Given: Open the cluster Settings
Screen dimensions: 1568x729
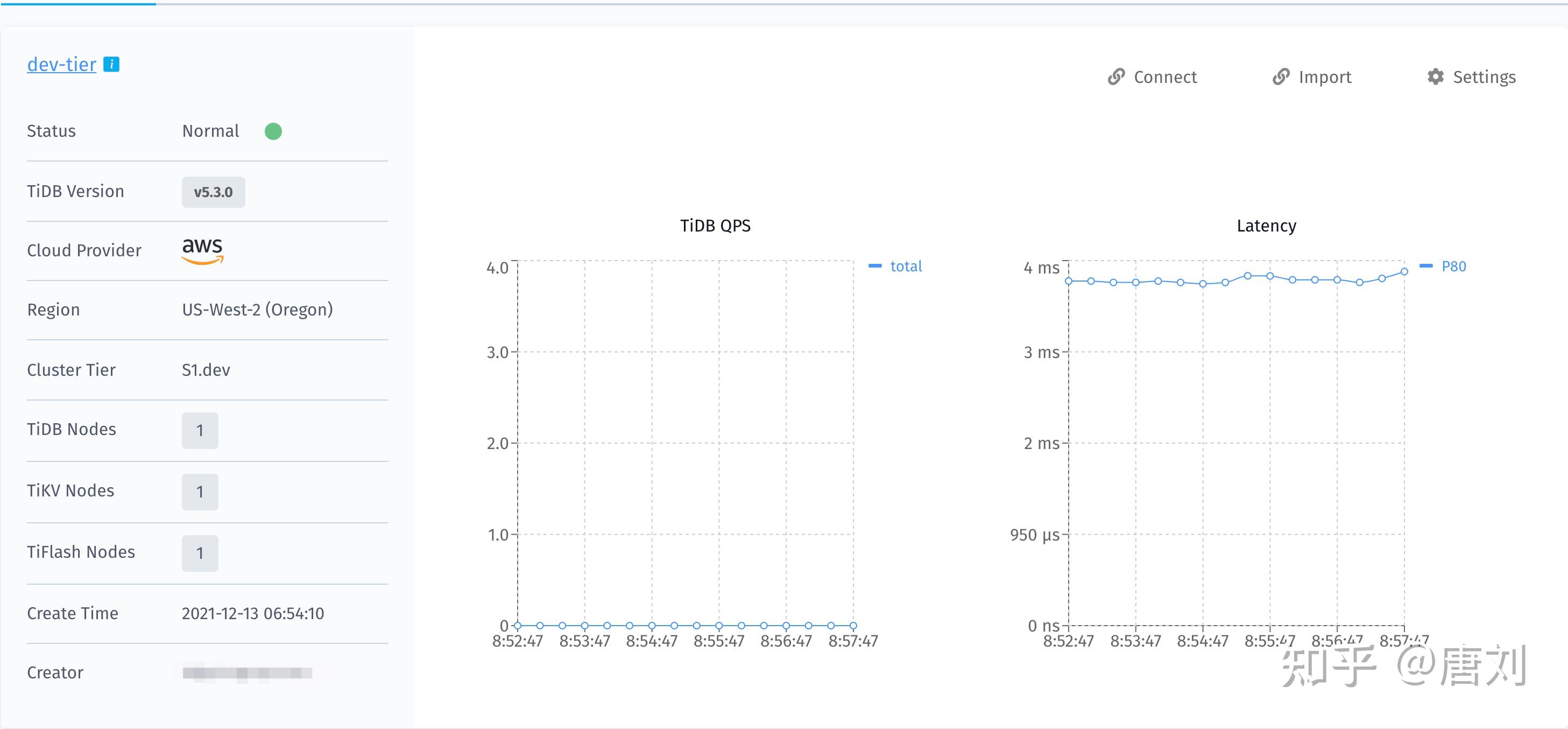Looking at the screenshot, I should 1484,77.
